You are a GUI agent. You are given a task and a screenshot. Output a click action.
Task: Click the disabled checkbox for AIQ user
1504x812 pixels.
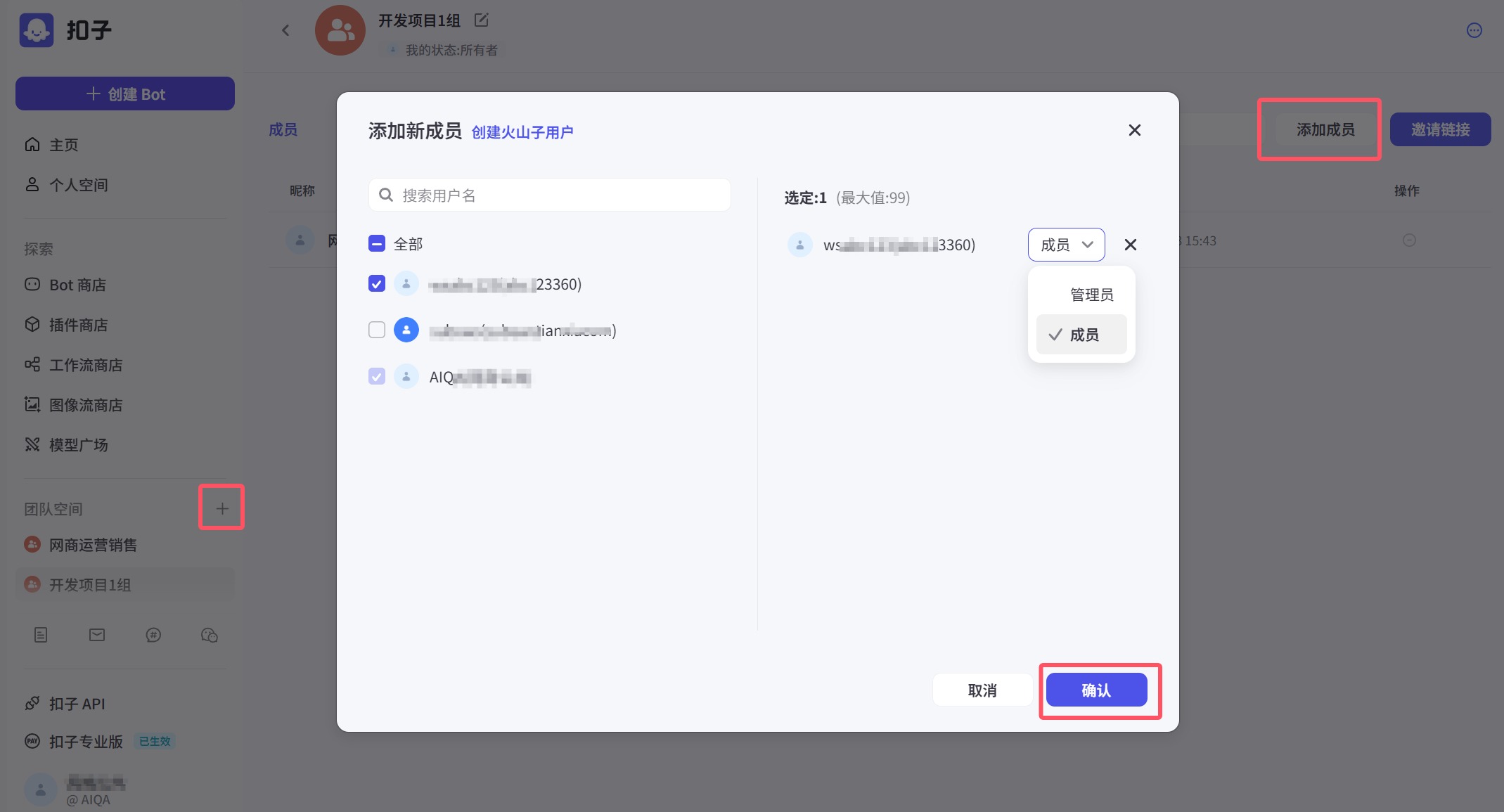tap(377, 376)
